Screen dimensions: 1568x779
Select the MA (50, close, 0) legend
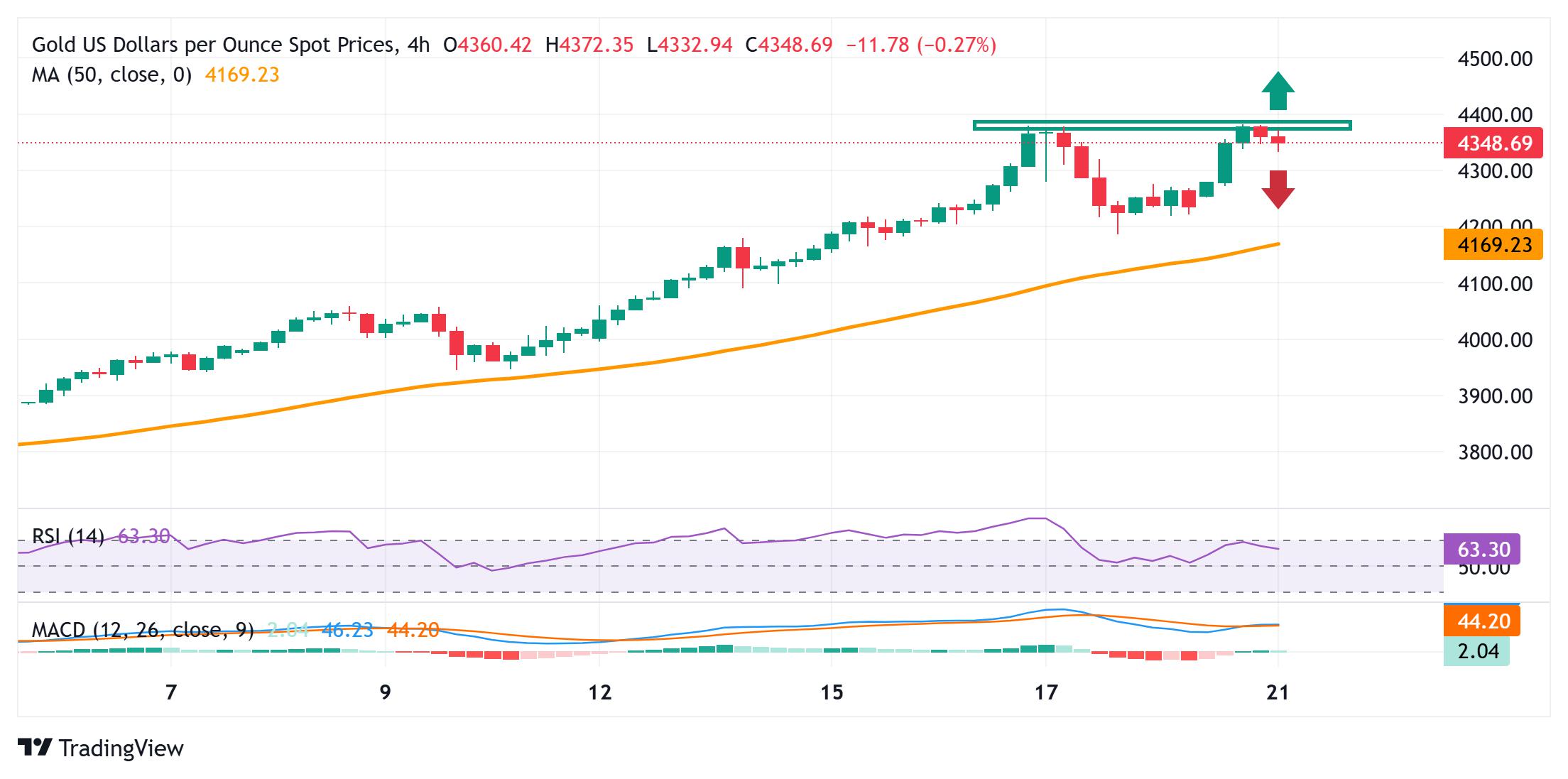pos(111,75)
